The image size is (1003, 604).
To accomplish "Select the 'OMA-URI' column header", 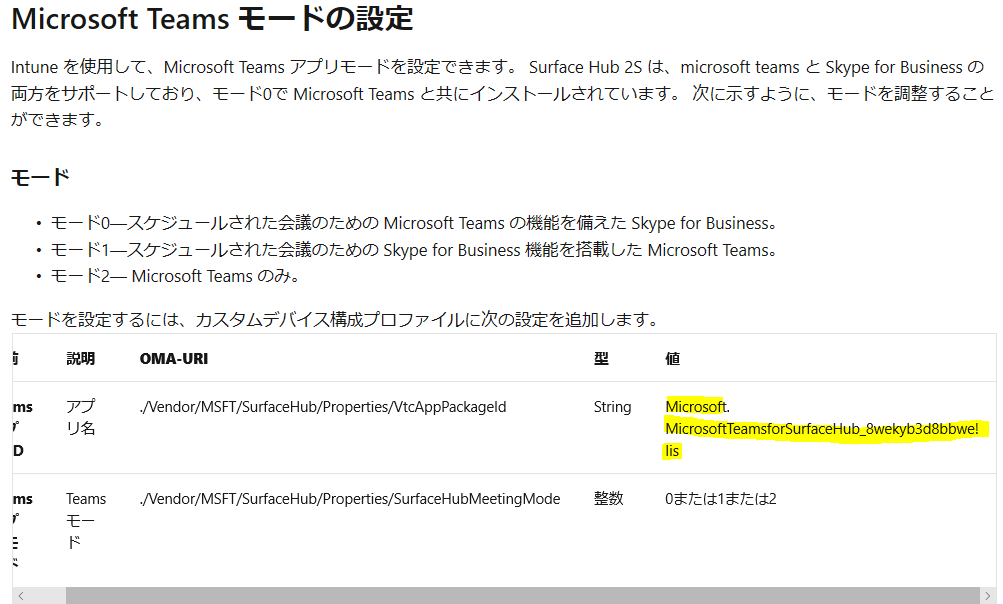I will 174,358.
